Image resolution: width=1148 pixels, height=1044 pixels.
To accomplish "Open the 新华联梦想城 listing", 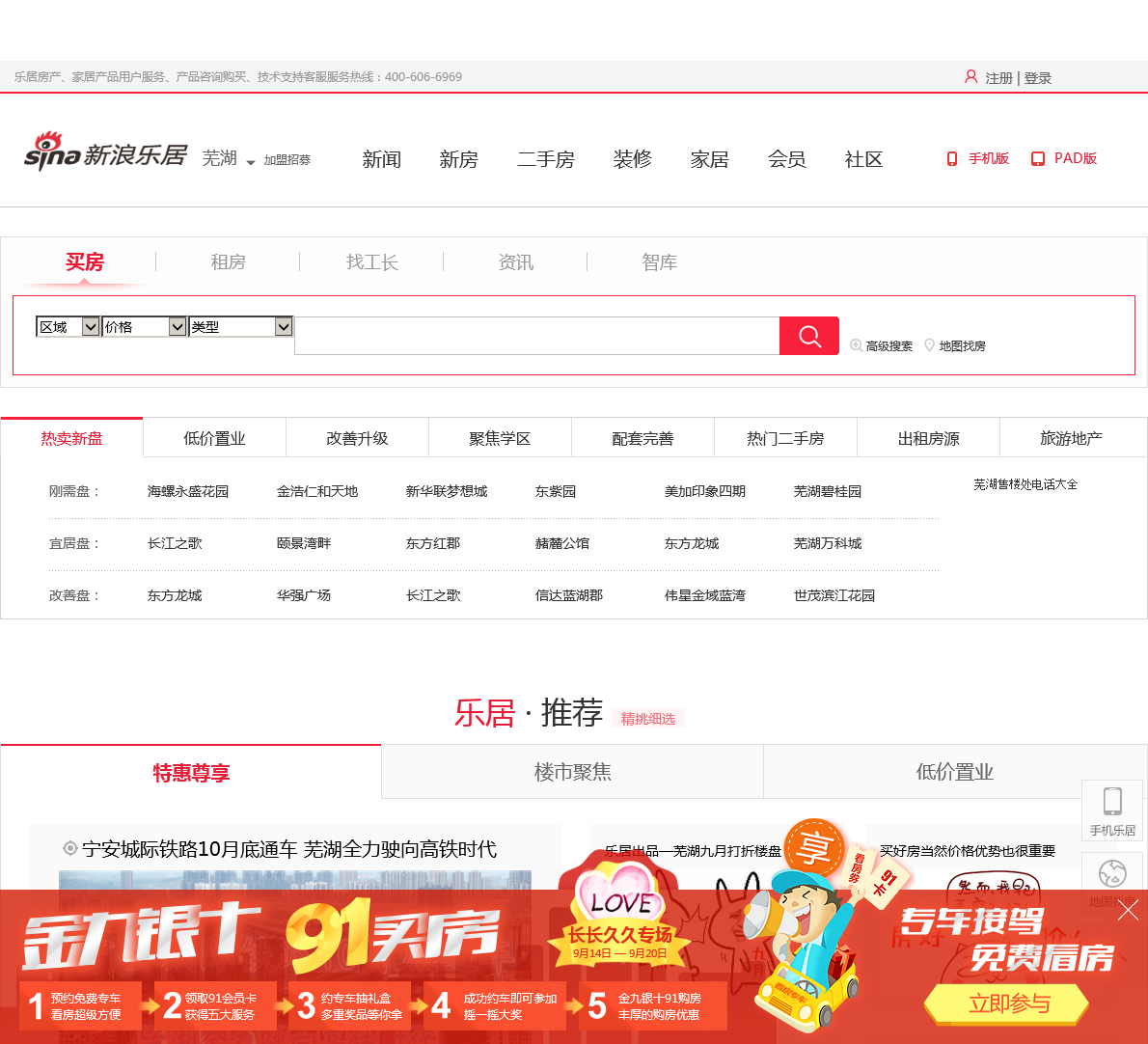I will 447,491.
